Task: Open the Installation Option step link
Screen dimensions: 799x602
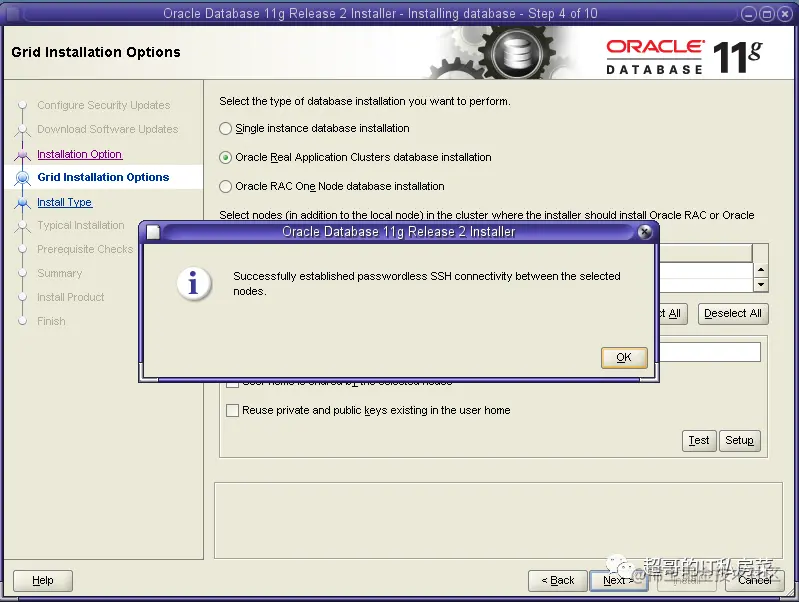Action: click(79, 154)
